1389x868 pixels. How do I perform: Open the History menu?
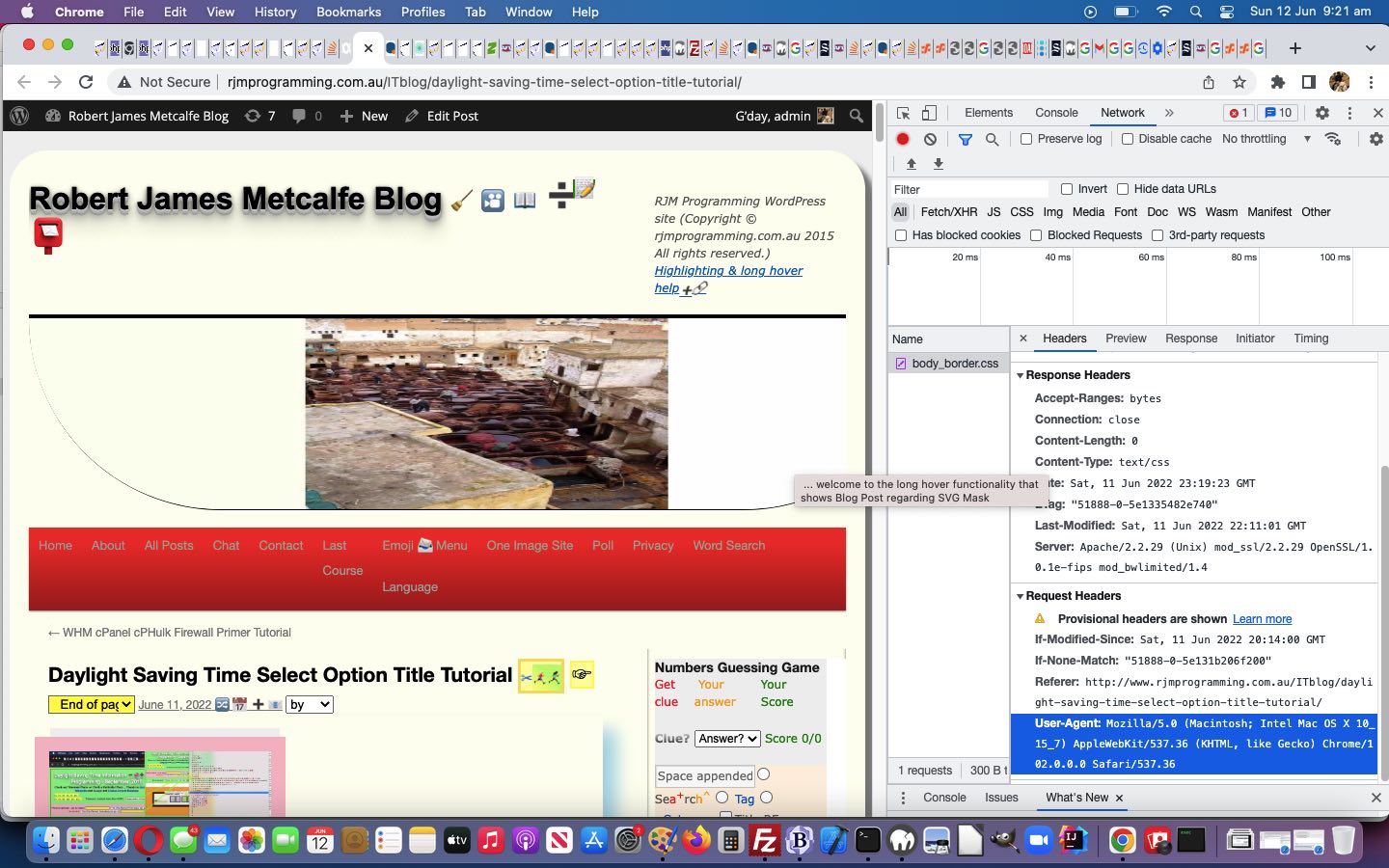[275, 12]
